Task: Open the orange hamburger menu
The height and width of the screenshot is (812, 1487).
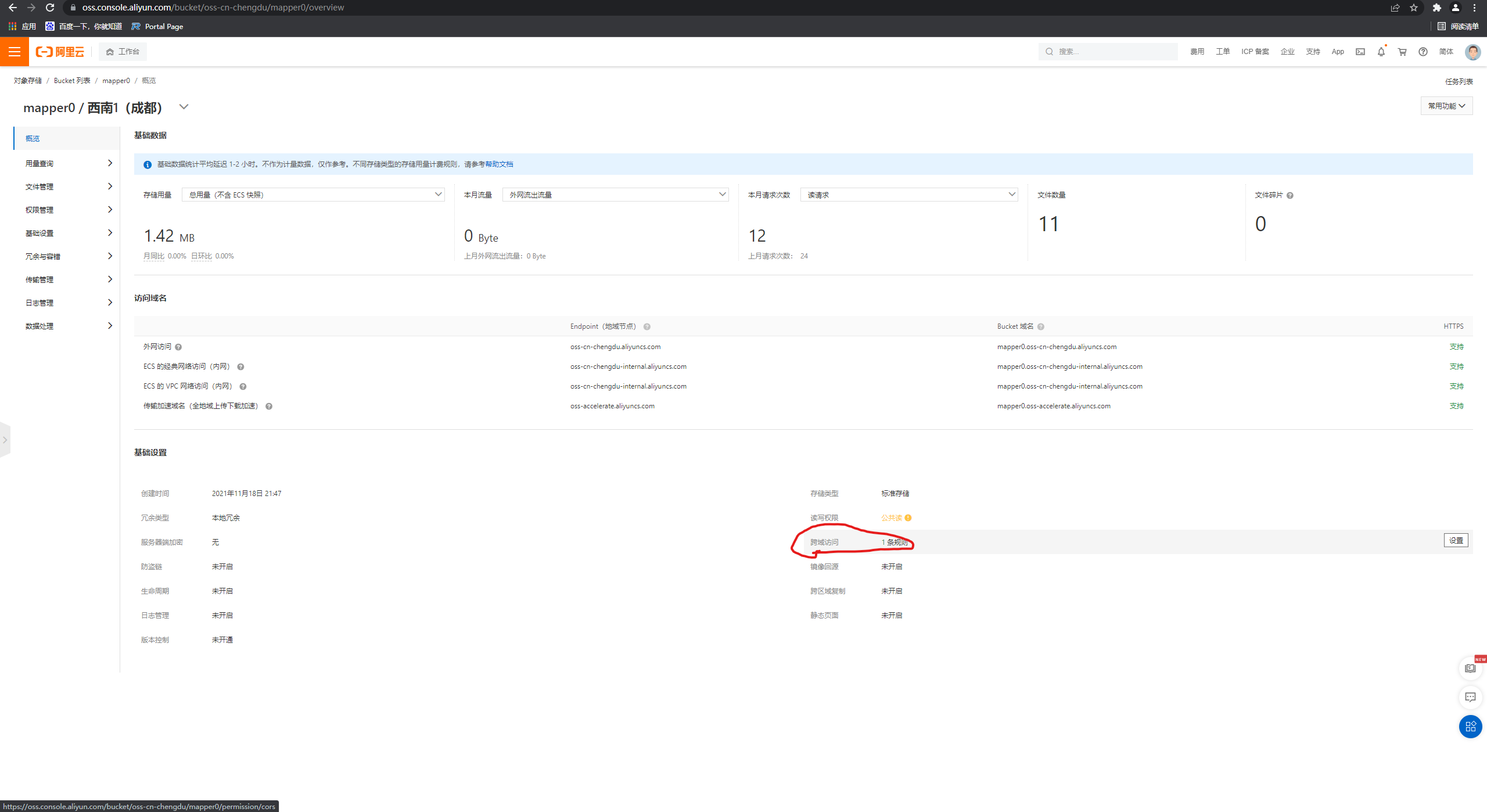Action: click(15, 52)
